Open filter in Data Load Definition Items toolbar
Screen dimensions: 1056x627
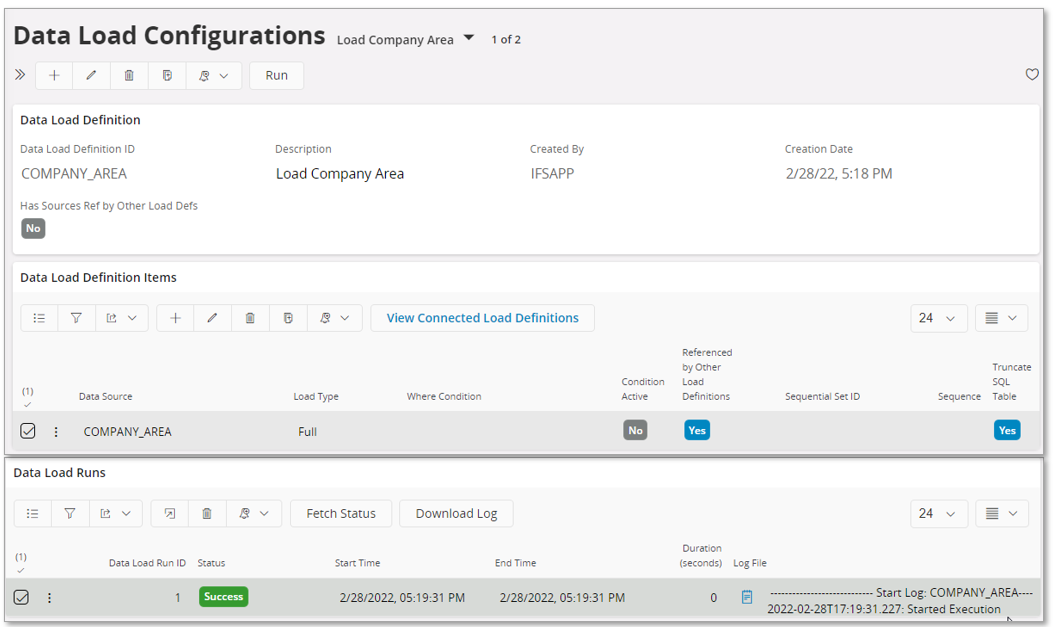pos(76,318)
